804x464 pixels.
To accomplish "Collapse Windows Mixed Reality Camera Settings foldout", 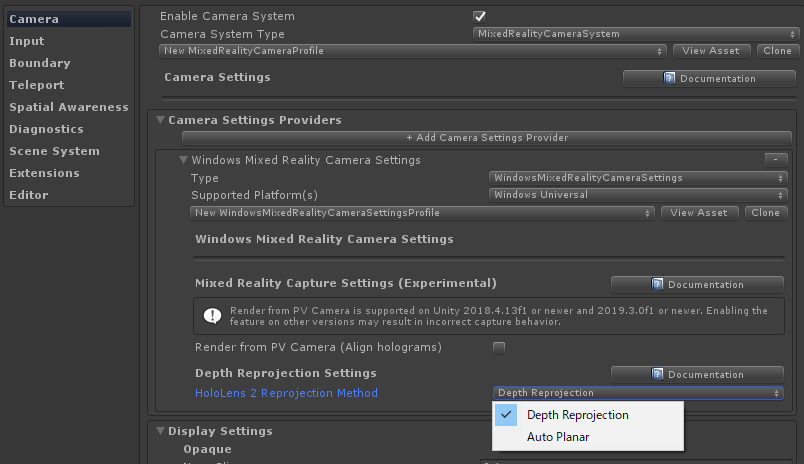I will pyautogui.click(x=184, y=160).
